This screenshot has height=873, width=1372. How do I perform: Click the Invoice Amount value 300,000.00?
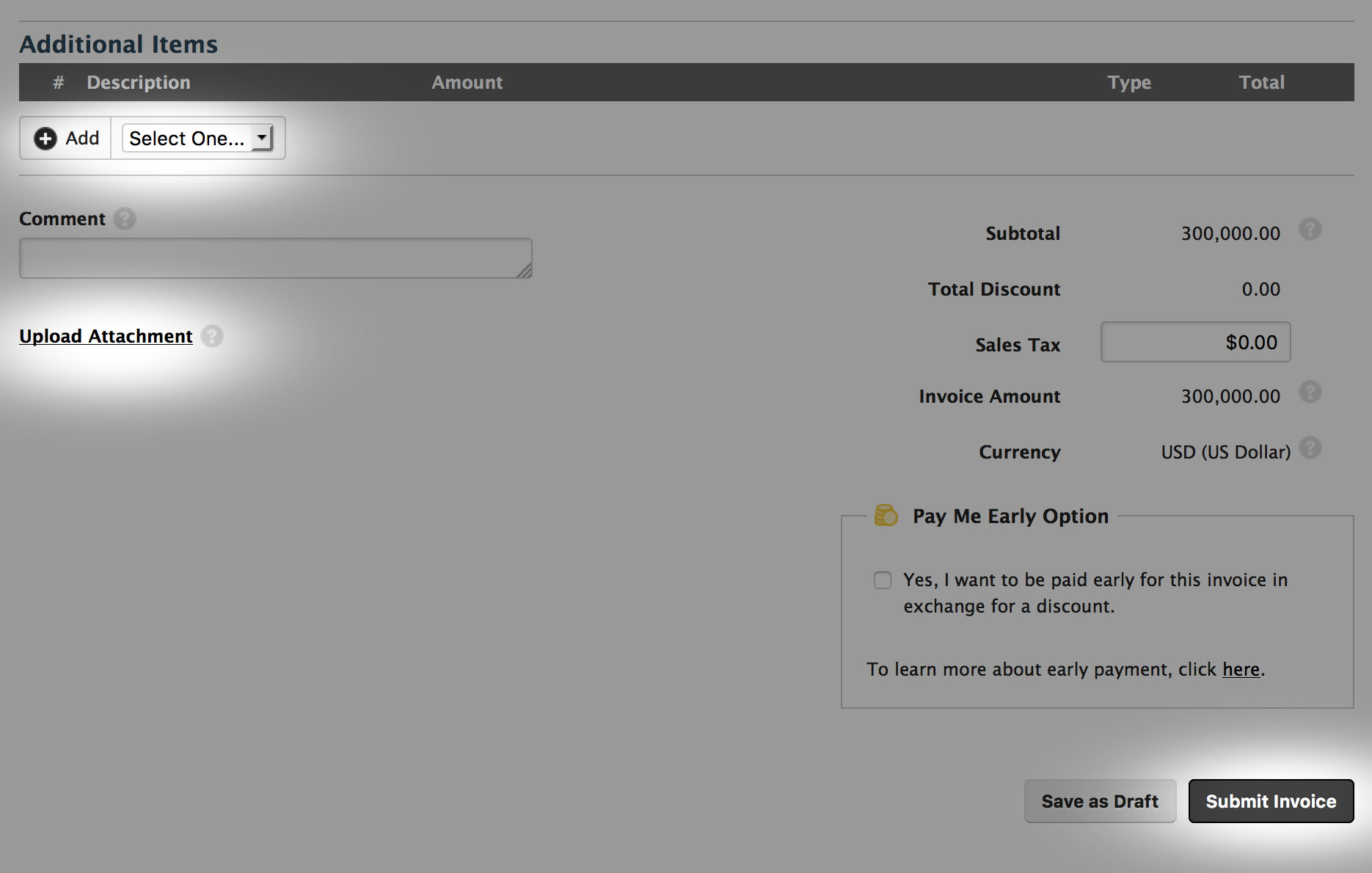click(1230, 396)
